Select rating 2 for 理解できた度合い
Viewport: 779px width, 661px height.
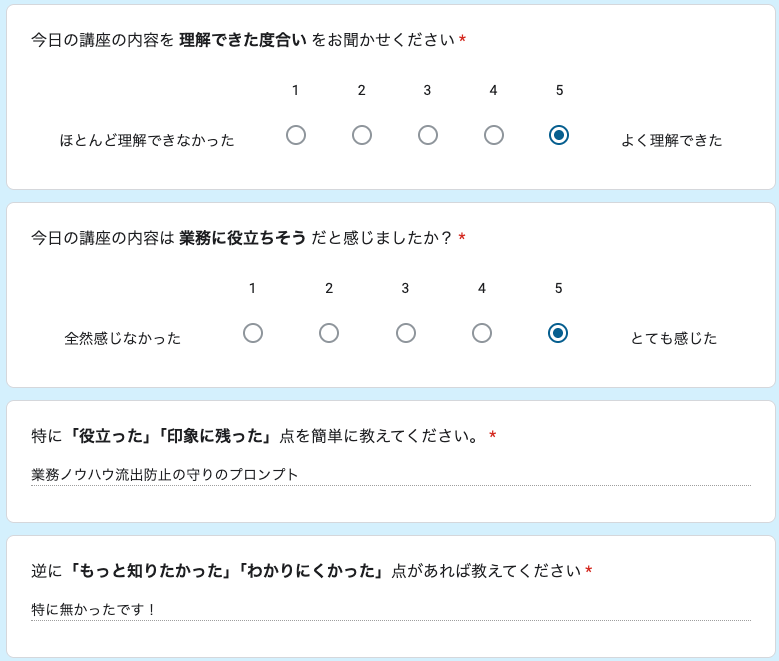[x=362, y=135]
